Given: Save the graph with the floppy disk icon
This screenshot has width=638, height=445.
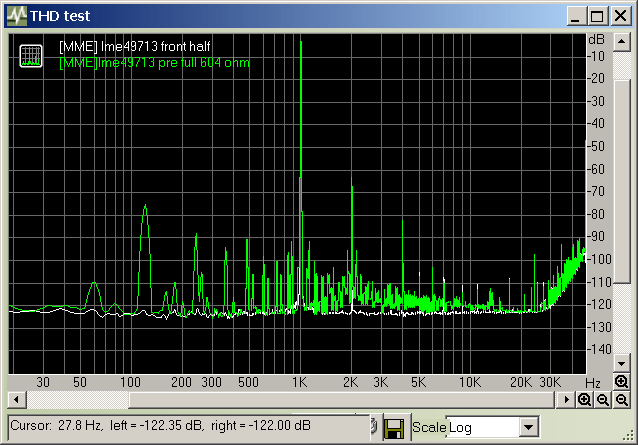Looking at the screenshot, I should pos(394,428).
